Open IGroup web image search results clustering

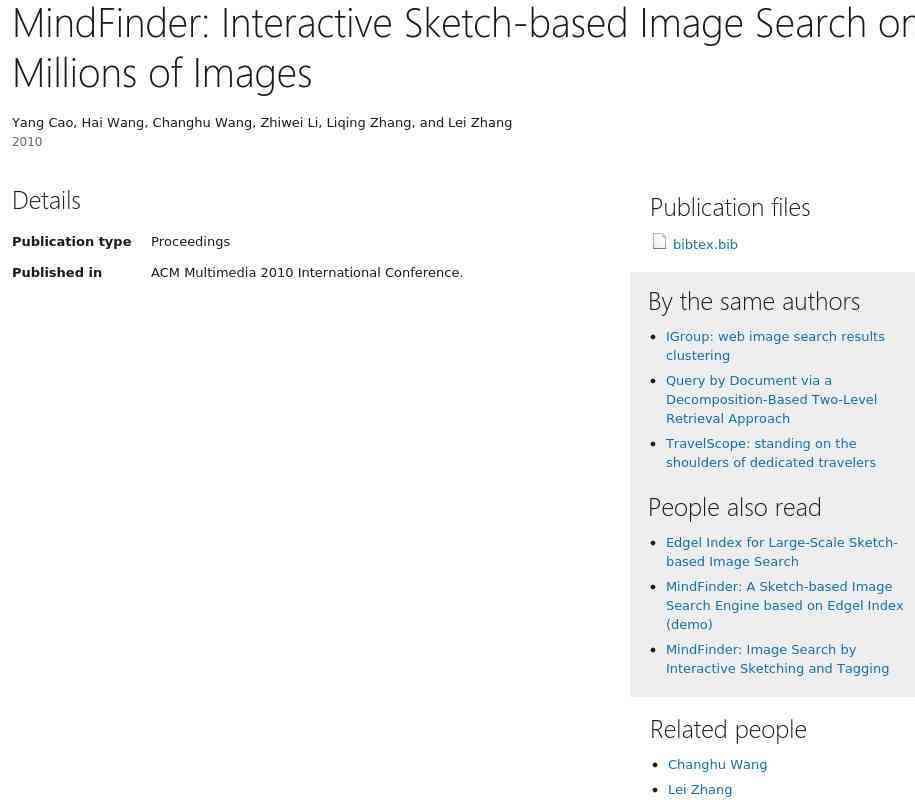pyautogui.click(x=775, y=346)
